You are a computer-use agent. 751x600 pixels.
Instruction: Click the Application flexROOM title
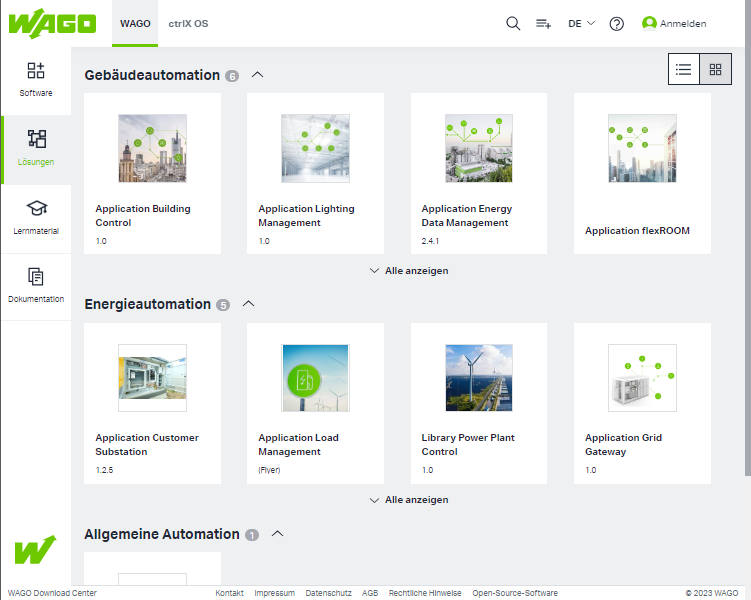pyautogui.click(x=637, y=230)
